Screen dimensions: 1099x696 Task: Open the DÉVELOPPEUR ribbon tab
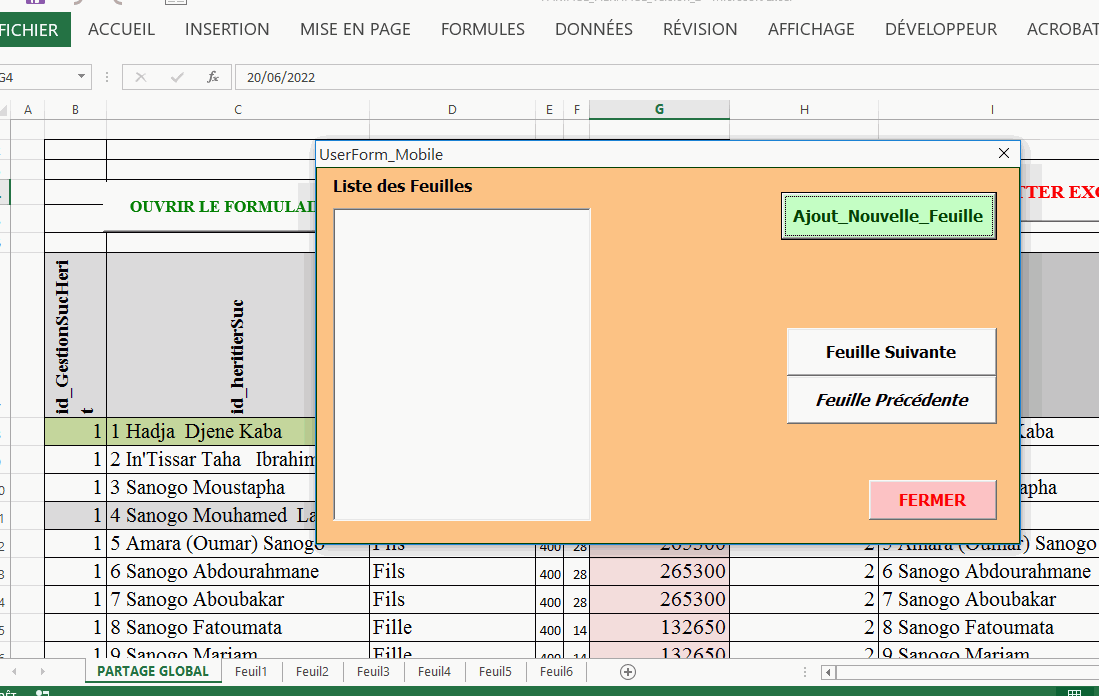click(x=940, y=29)
